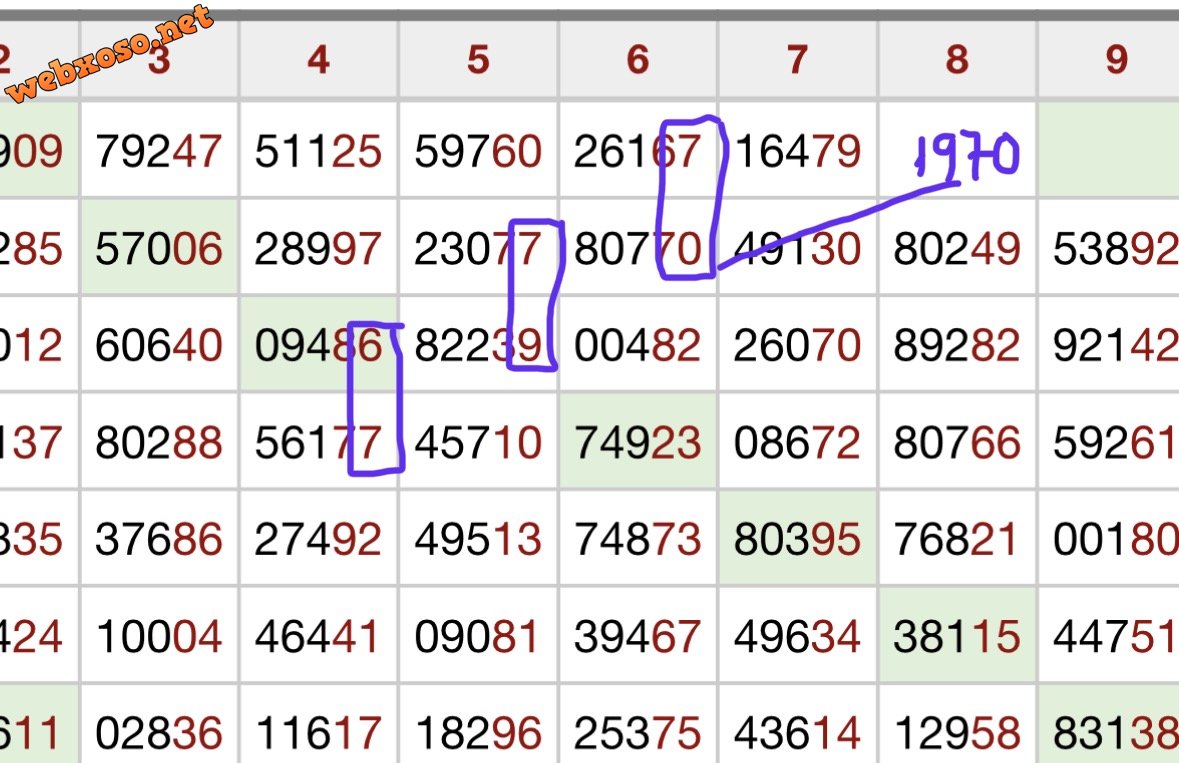This screenshot has width=1179, height=763.
Task: Click the number 80288
Action: coord(159,443)
